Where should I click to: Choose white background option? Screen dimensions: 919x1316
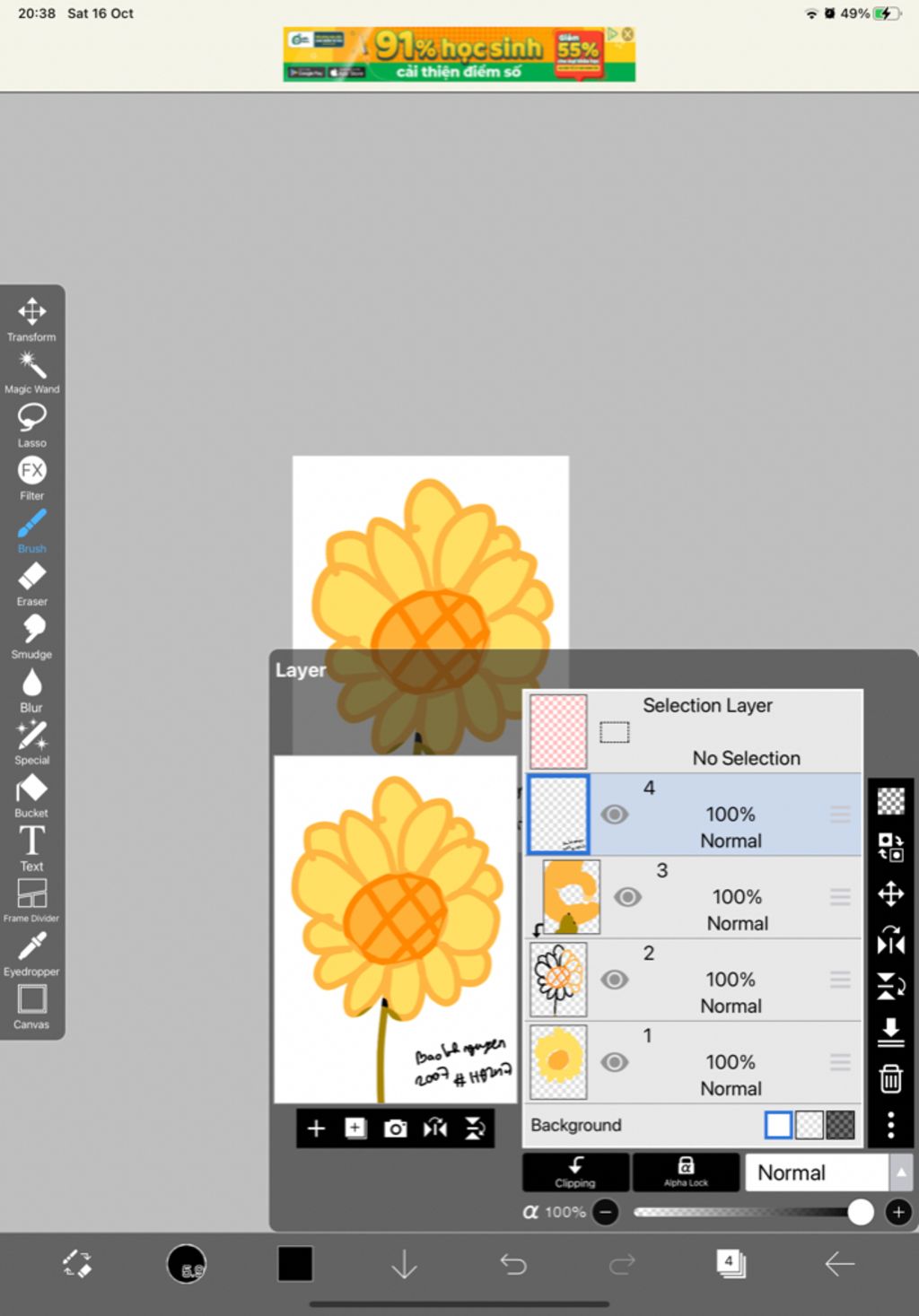click(778, 1125)
